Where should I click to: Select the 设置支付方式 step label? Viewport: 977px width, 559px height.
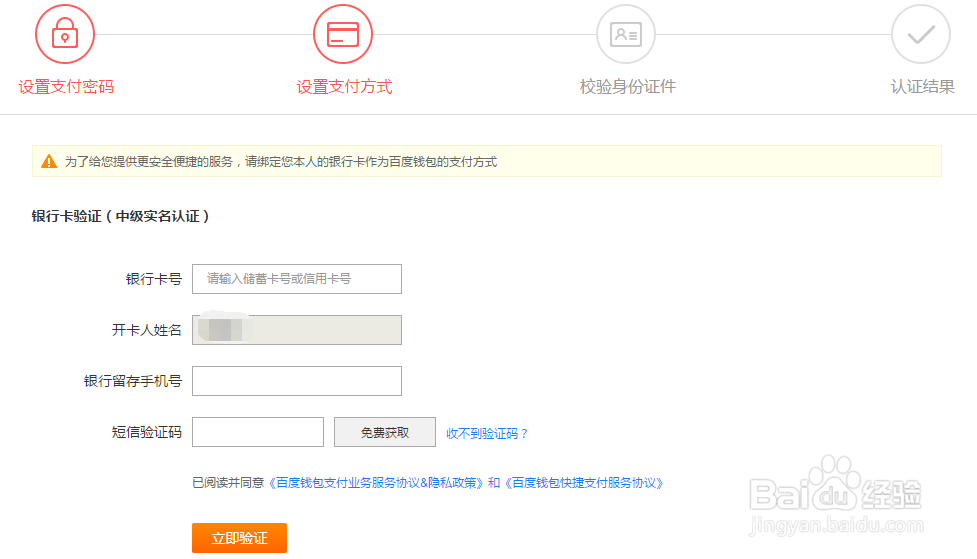point(344,87)
